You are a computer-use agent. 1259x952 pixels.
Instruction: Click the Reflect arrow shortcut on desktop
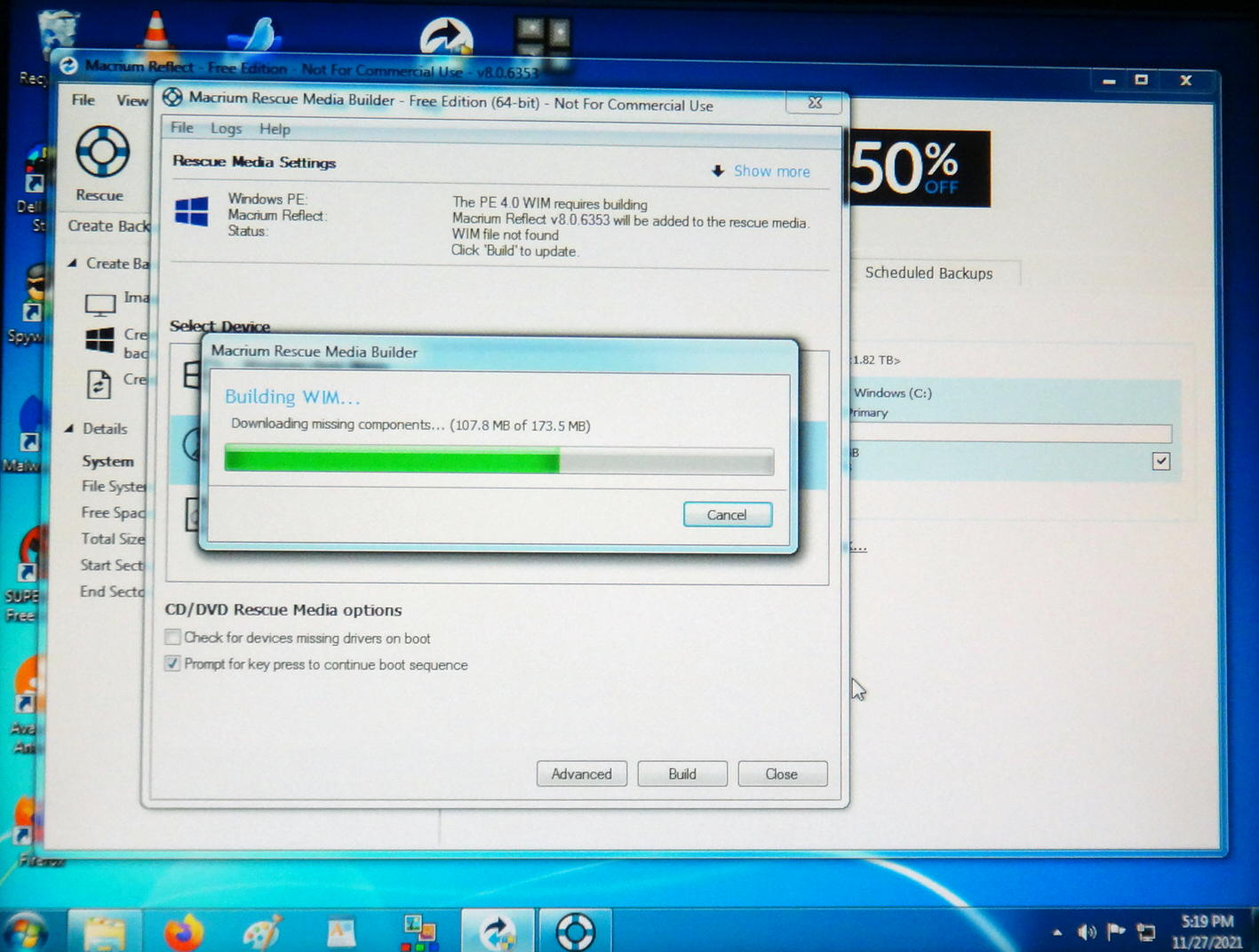tap(445, 36)
